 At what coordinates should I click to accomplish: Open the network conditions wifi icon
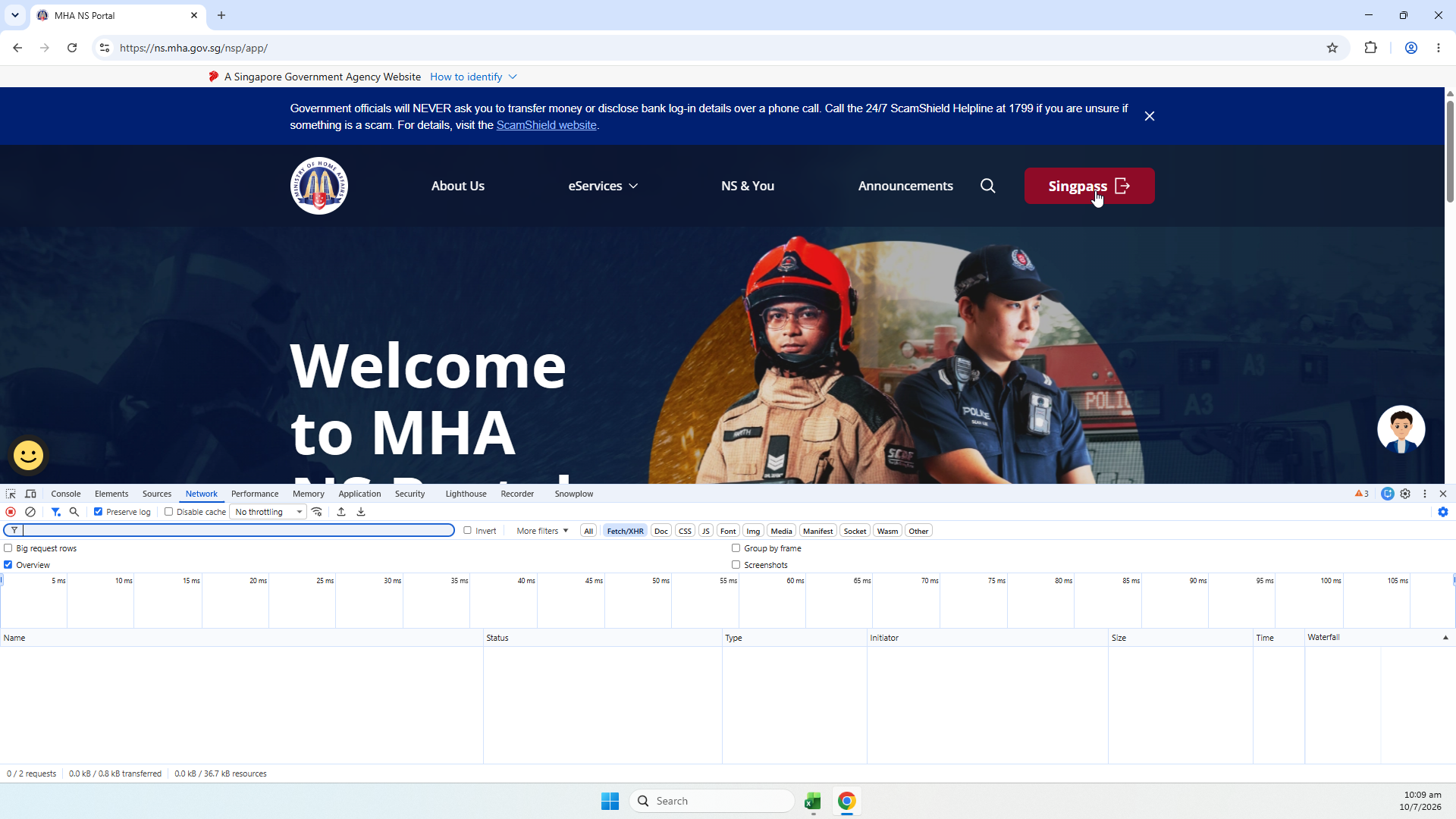coord(317,512)
